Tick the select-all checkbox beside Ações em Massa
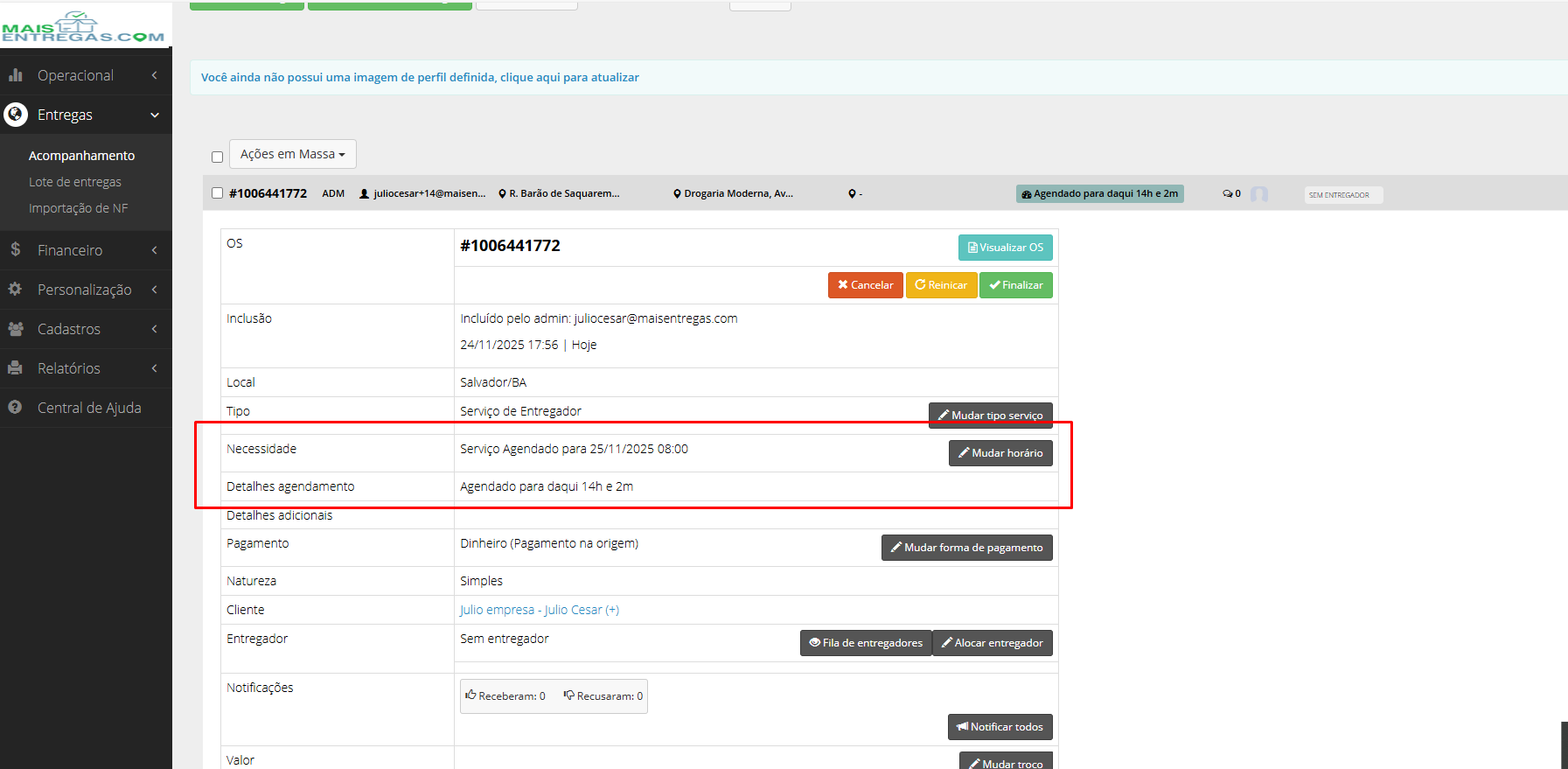Image resolution: width=1568 pixels, height=769 pixels. (217, 157)
